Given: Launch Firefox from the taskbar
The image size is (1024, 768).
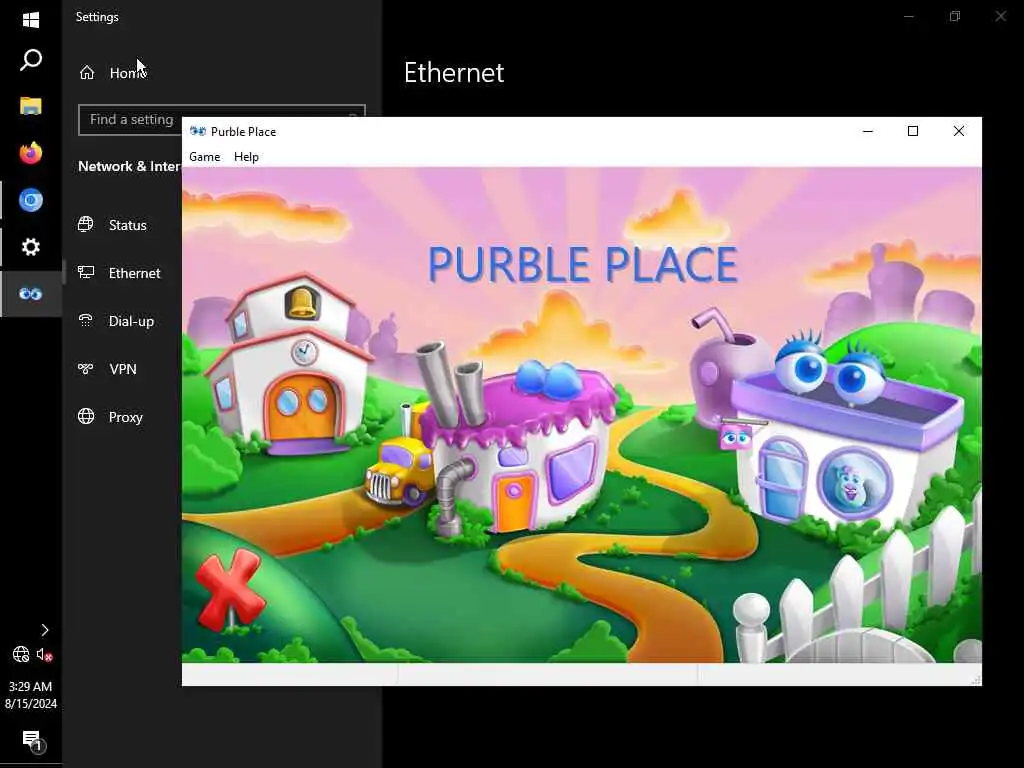Looking at the screenshot, I should 31,153.
